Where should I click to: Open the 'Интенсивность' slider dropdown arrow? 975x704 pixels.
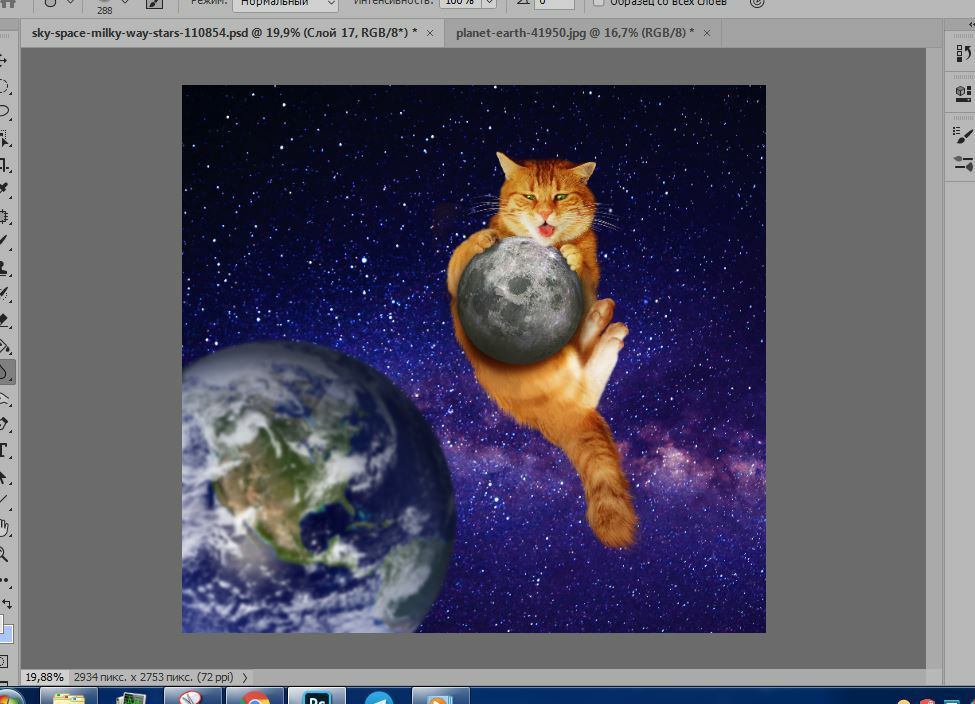tap(489, 3)
